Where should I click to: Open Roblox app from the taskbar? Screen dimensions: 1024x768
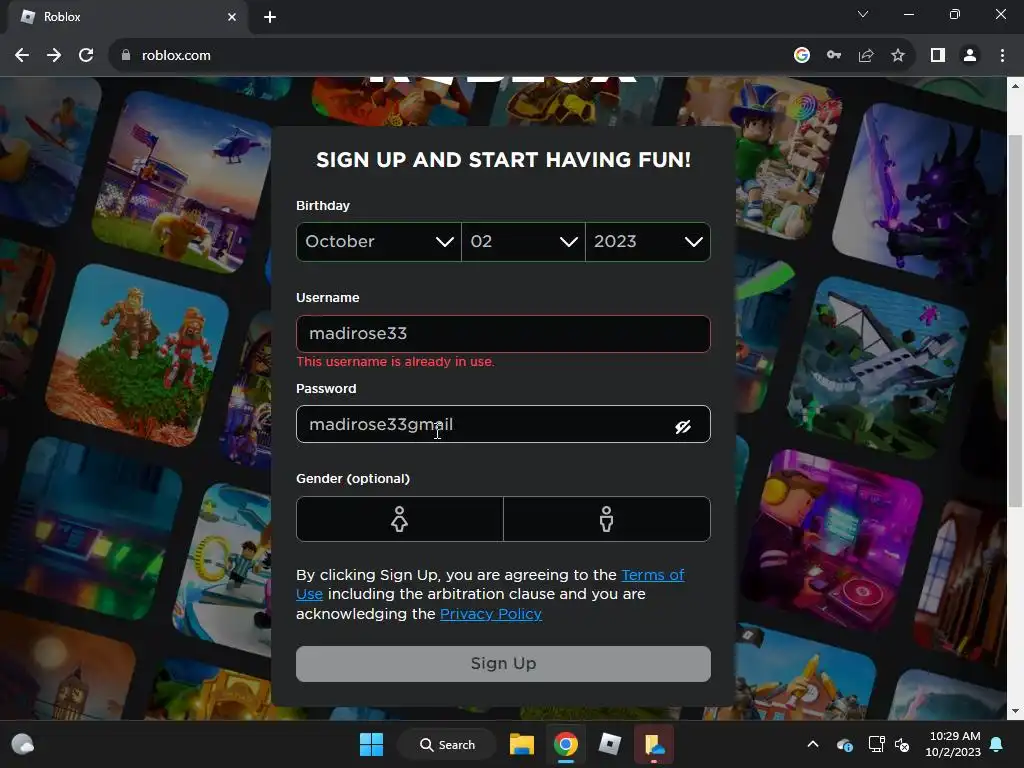pyautogui.click(x=609, y=744)
